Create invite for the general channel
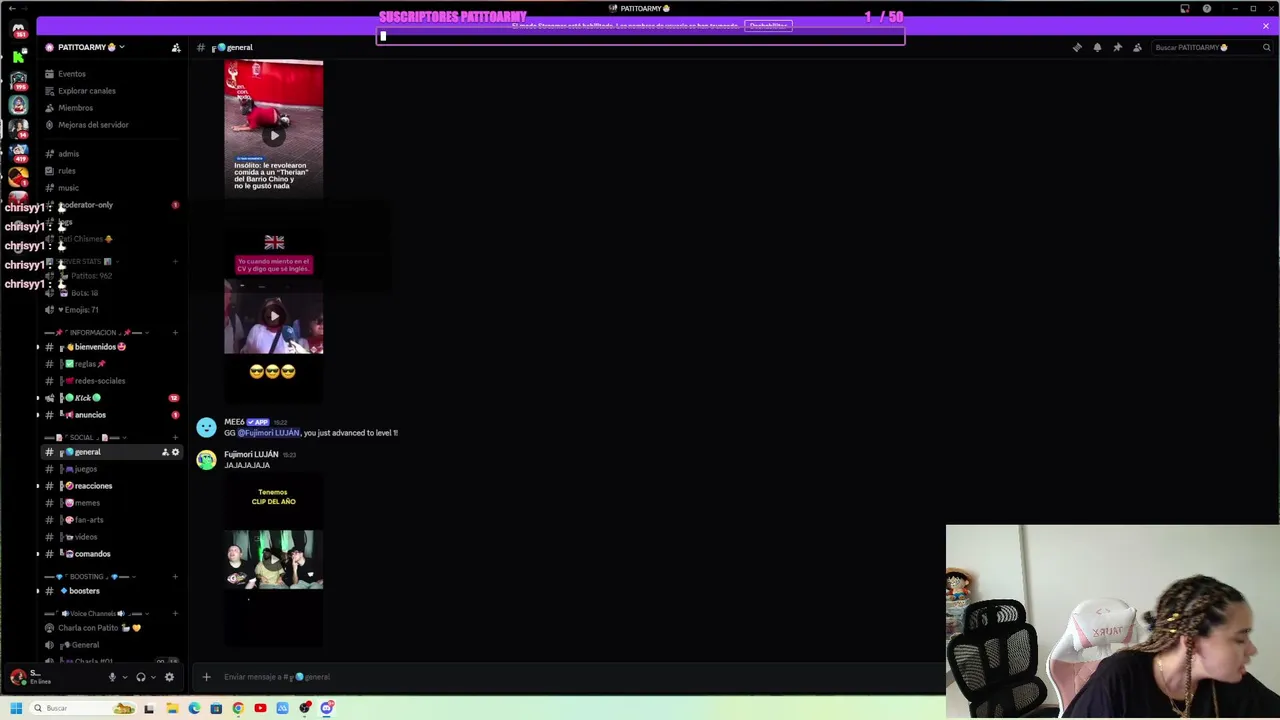This screenshot has height=720, width=1280. coord(165,452)
